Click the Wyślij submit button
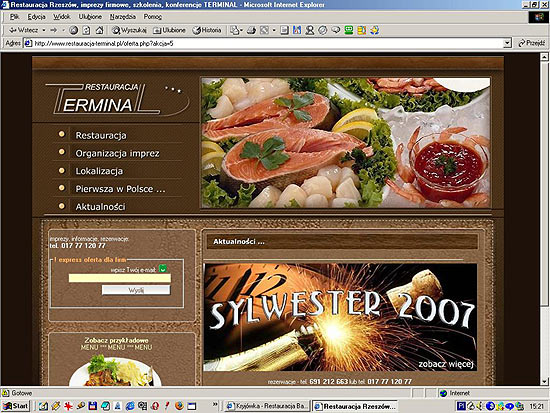550x413 pixels. 136,290
